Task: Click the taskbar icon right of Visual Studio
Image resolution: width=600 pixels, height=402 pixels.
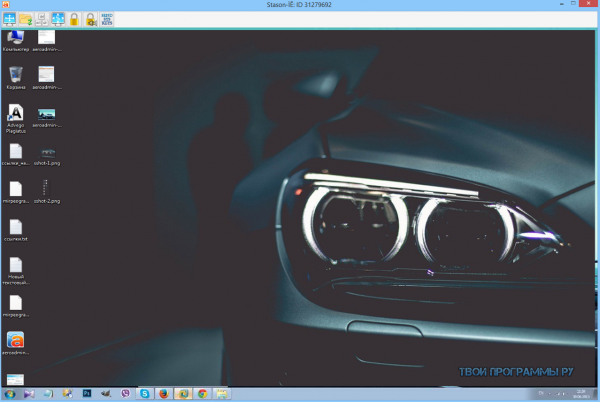Action: pyautogui.click(x=49, y=394)
